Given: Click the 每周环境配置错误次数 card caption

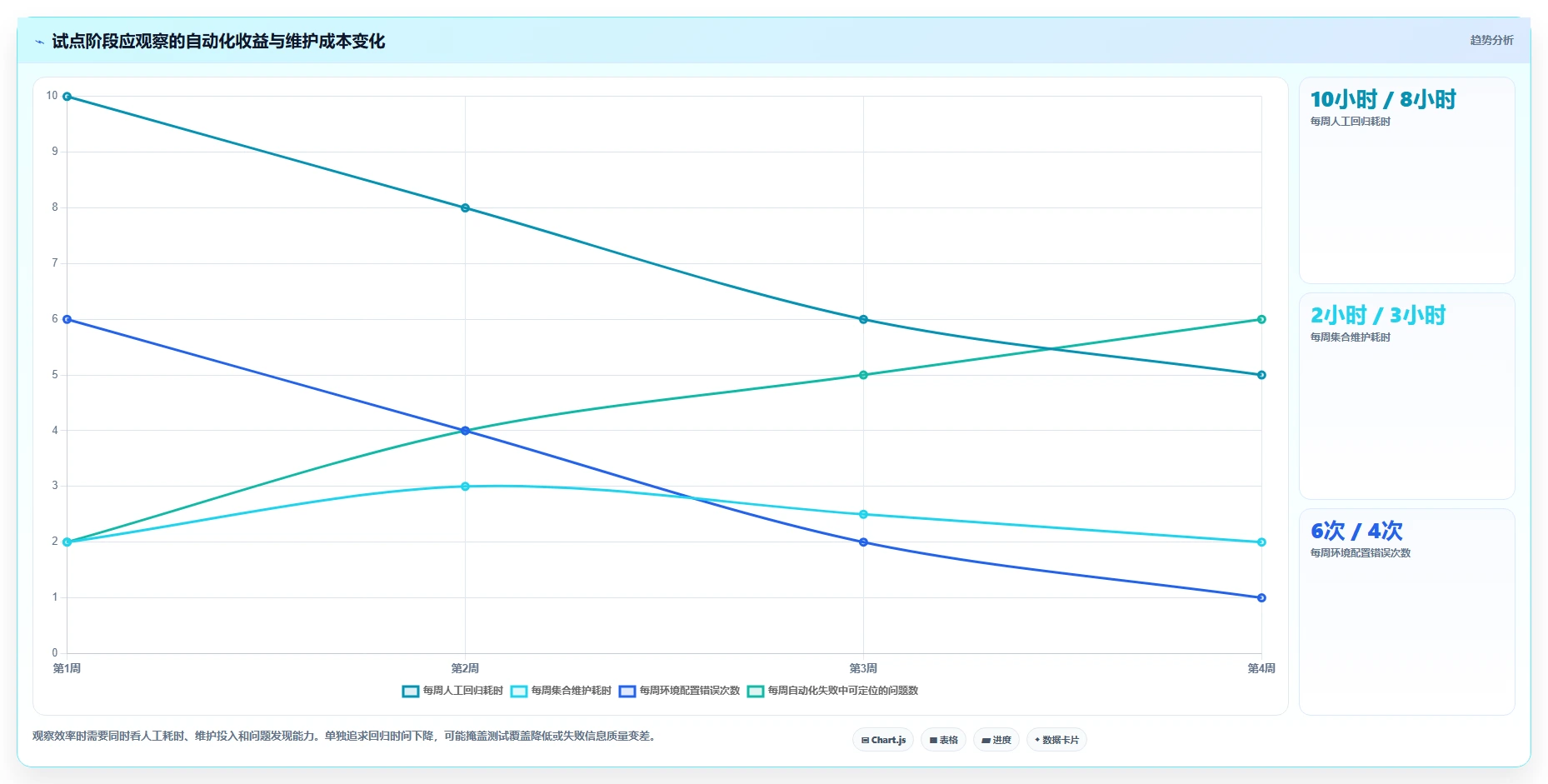Looking at the screenshot, I should (x=1360, y=553).
